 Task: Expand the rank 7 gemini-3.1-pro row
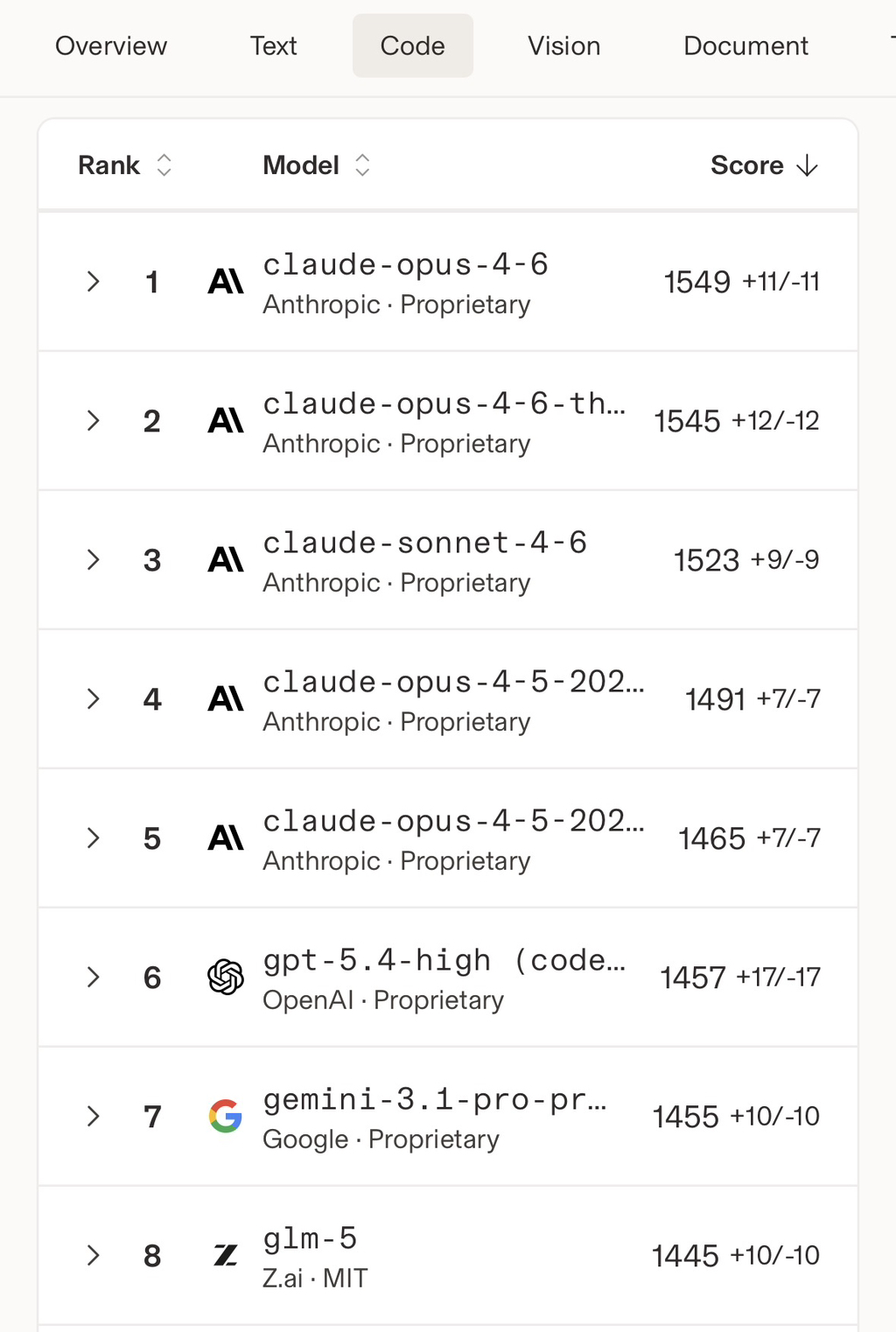94,1117
